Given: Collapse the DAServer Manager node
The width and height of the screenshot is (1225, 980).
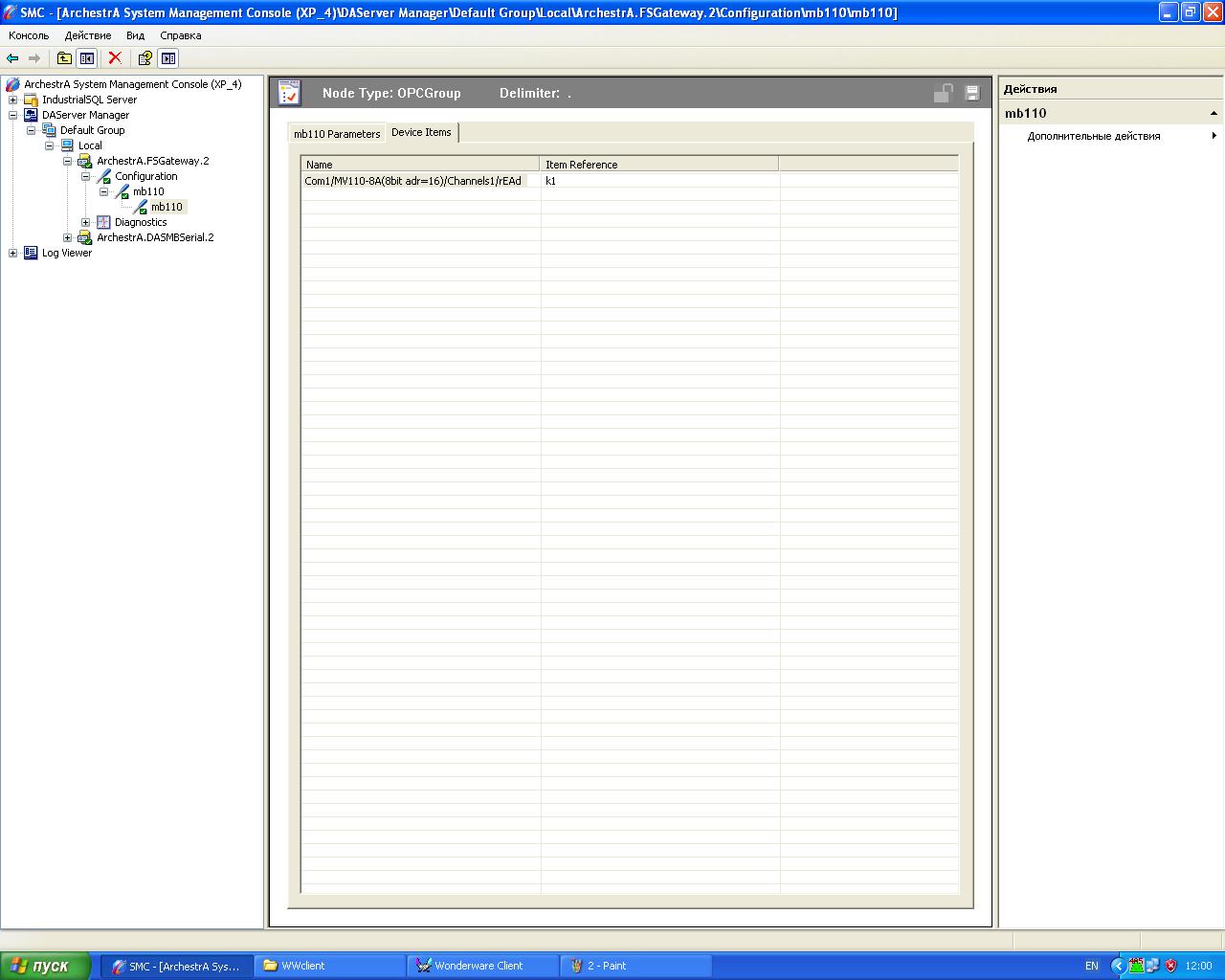Looking at the screenshot, I should pos(13,115).
